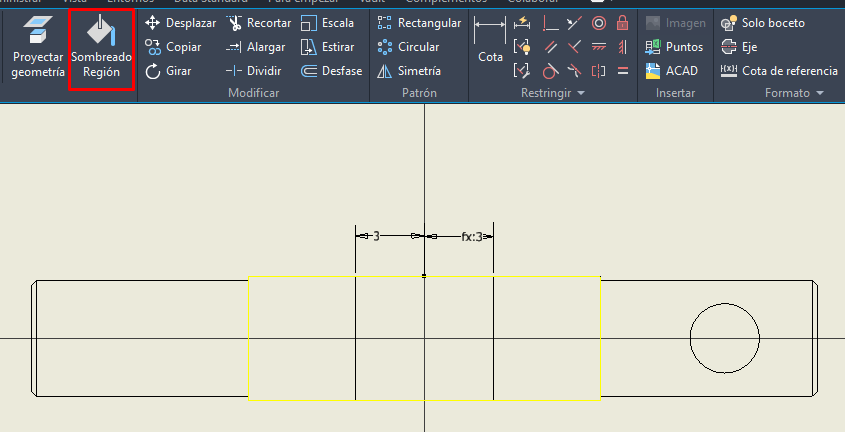Click the automatic dimensions lightning icon
This screenshot has width=845, height=432.
pyautogui.click(x=522, y=23)
